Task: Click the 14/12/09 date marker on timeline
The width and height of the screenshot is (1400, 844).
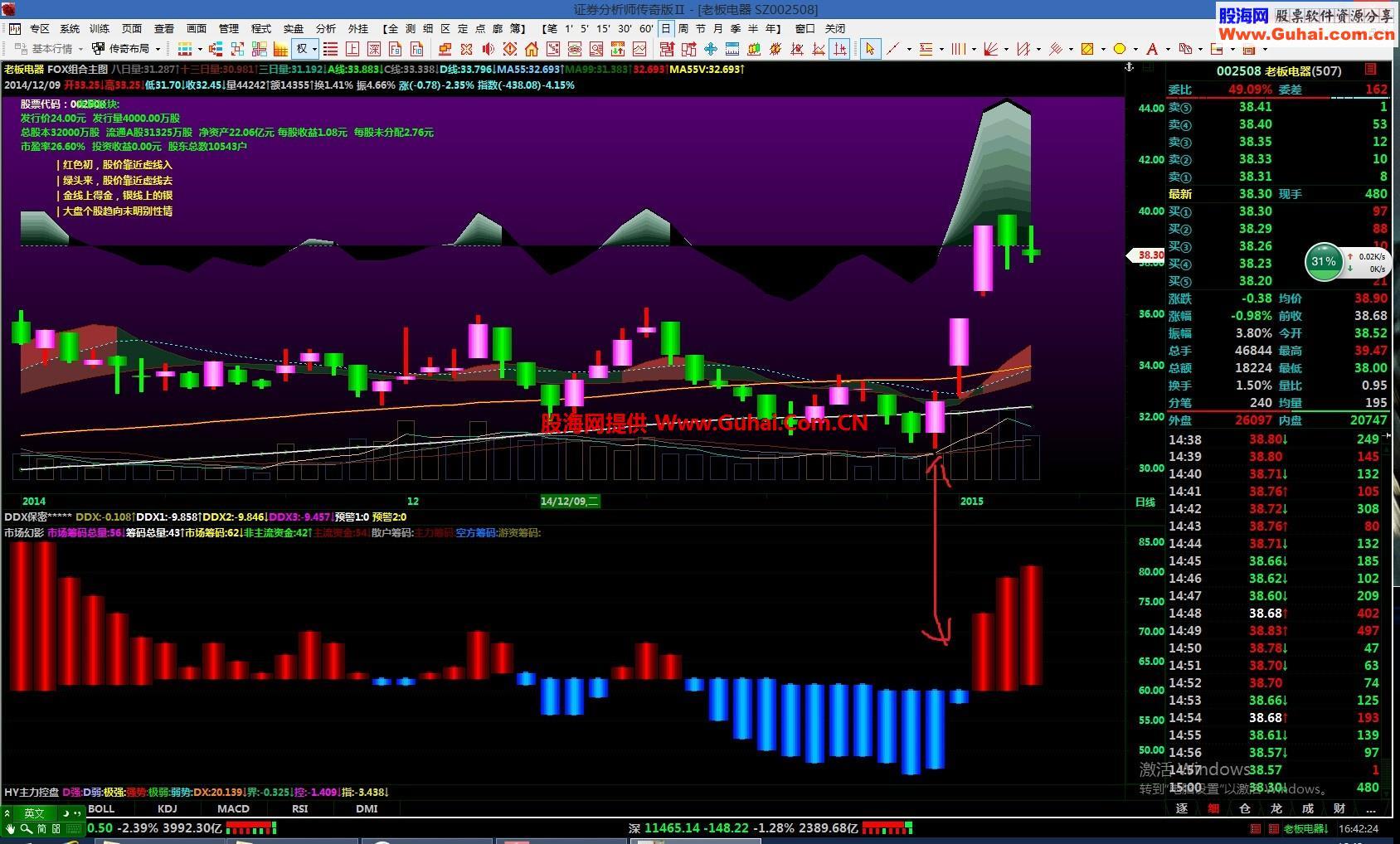Action: click(x=569, y=501)
